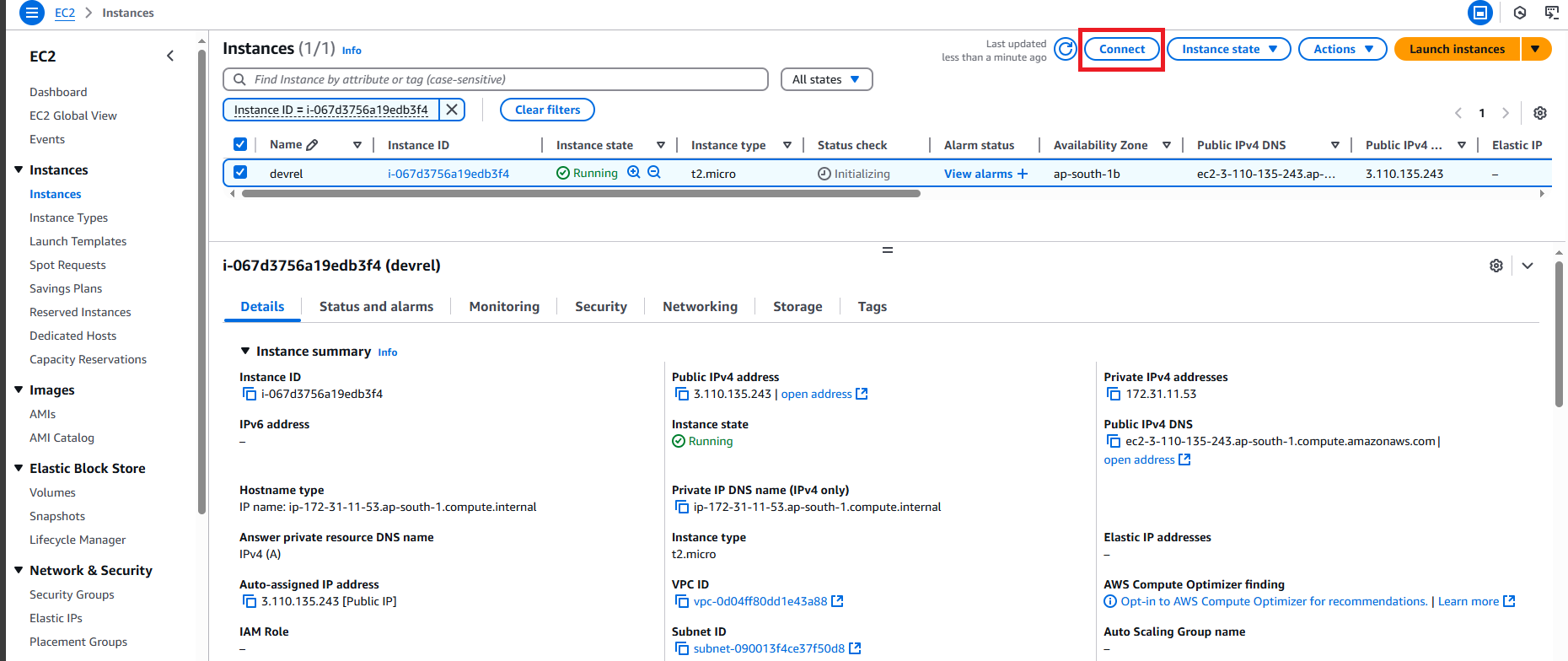Viewport: 1568px width, 661px height.
Task: Copy the auto-assigned IP address
Action: coord(250,601)
